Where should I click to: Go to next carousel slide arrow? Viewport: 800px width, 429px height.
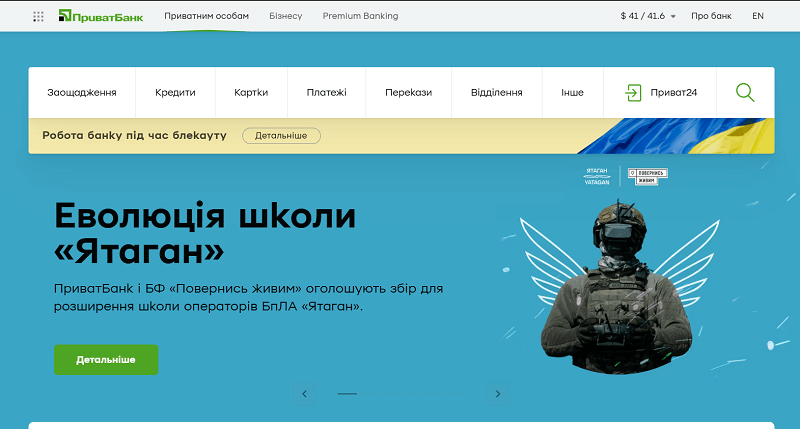(x=498, y=394)
